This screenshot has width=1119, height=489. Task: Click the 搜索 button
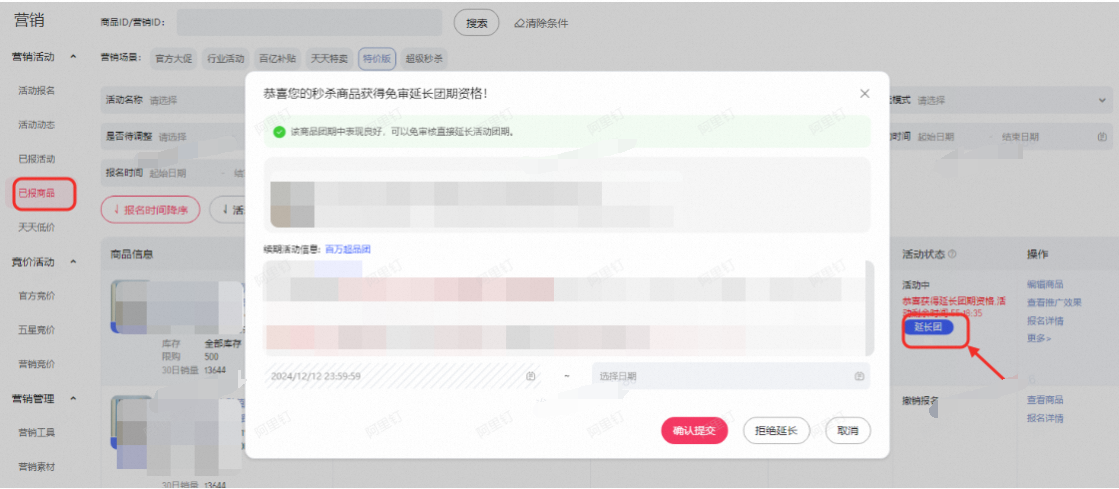[476, 23]
